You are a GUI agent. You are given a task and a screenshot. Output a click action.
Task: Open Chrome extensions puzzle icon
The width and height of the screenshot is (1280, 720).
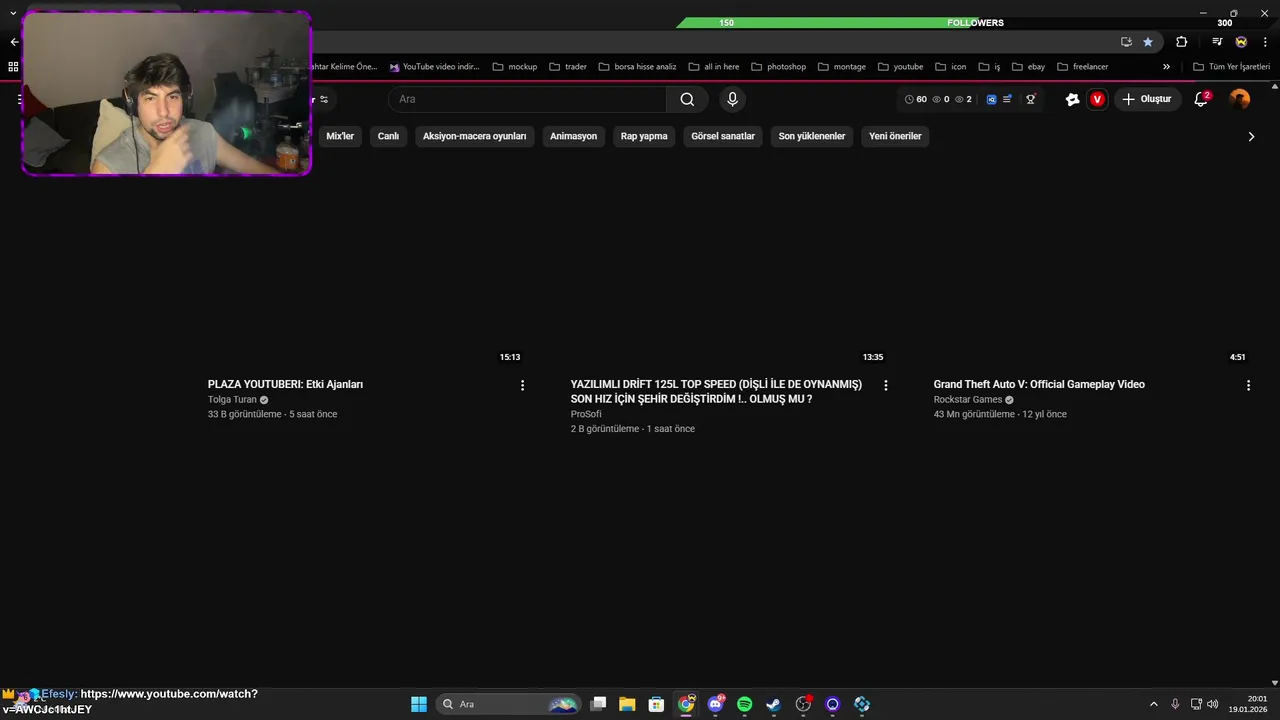click(1181, 42)
